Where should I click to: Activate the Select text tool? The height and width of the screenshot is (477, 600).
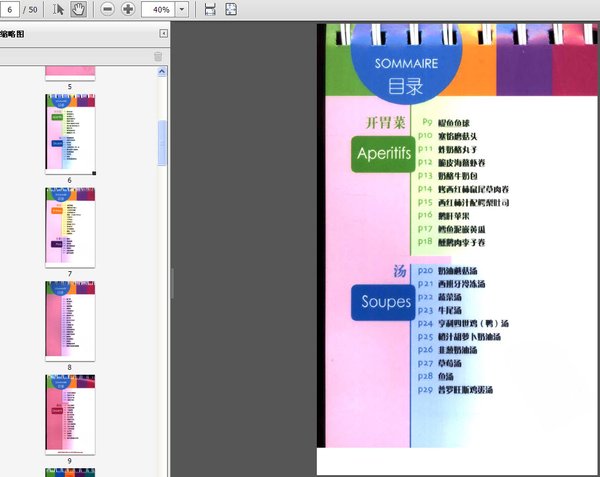58,9
